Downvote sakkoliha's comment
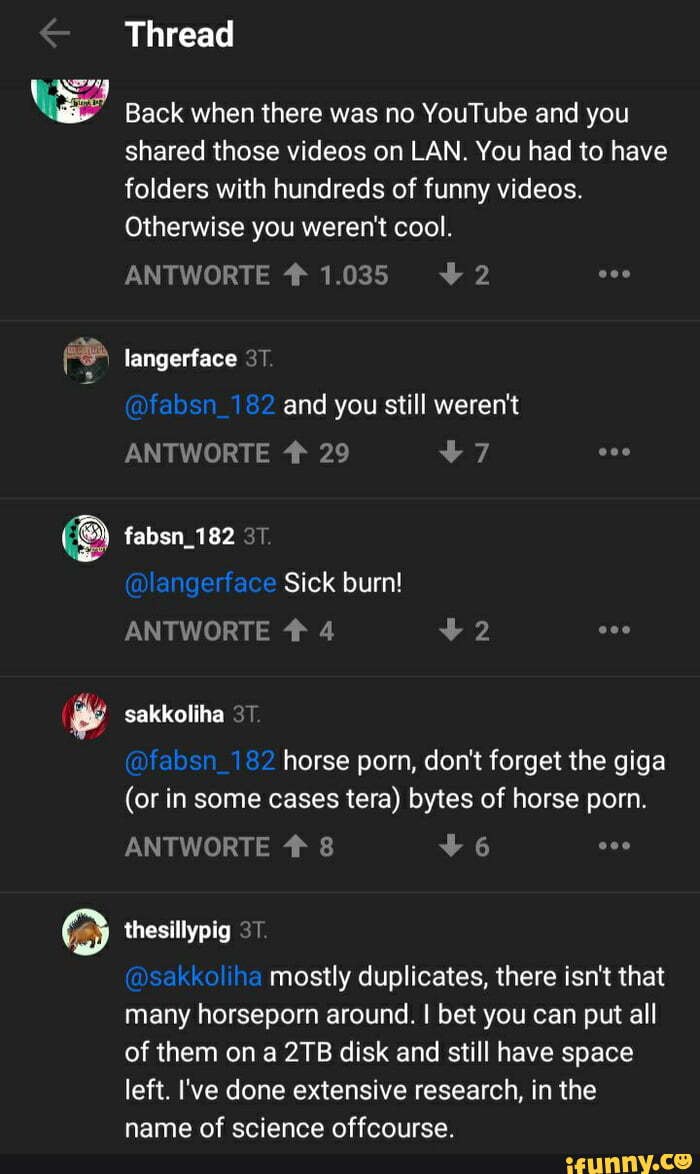 tap(450, 847)
